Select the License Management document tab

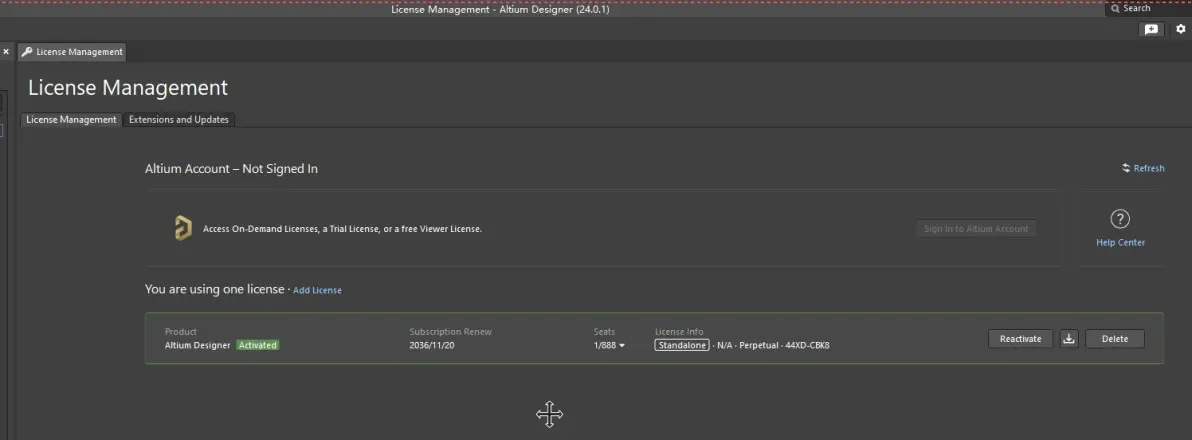click(x=72, y=52)
